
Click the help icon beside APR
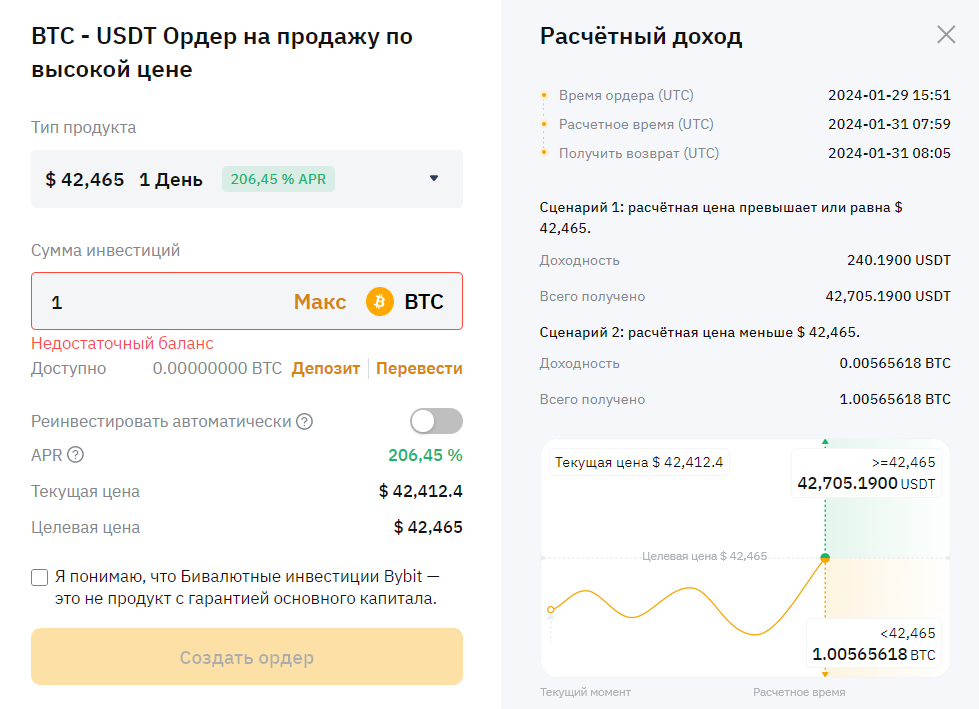click(x=75, y=456)
